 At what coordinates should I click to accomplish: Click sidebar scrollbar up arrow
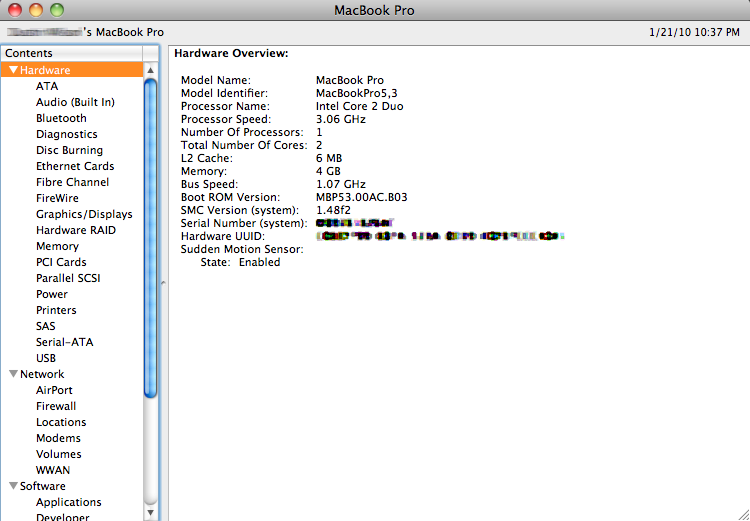150,70
